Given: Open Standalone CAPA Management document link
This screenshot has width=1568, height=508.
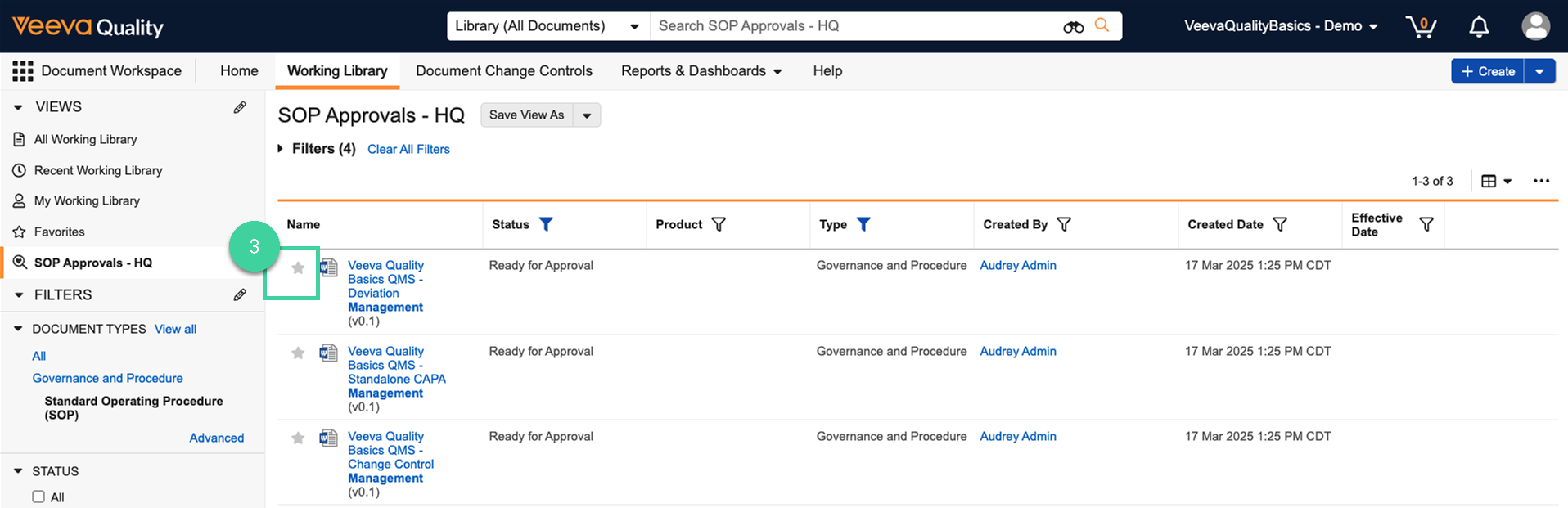Looking at the screenshot, I should [397, 372].
